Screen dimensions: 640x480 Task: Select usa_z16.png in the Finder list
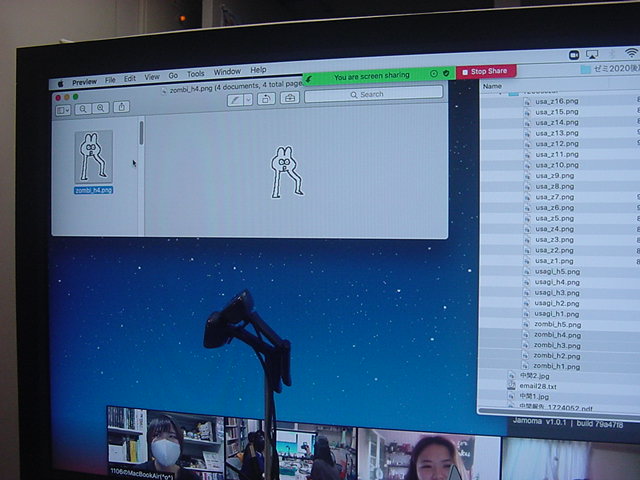(557, 101)
